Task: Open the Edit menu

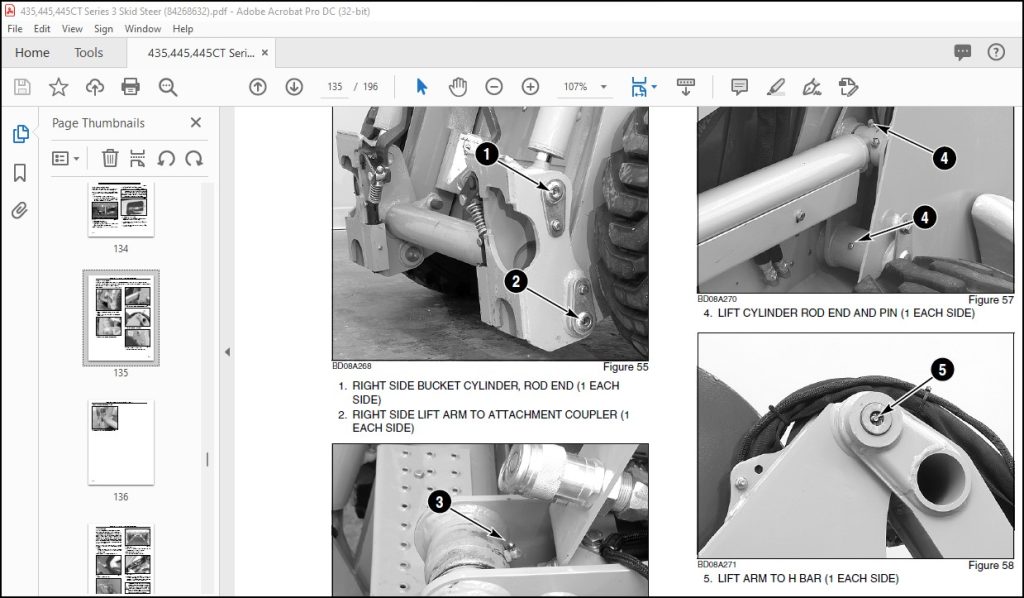Action: (42, 29)
